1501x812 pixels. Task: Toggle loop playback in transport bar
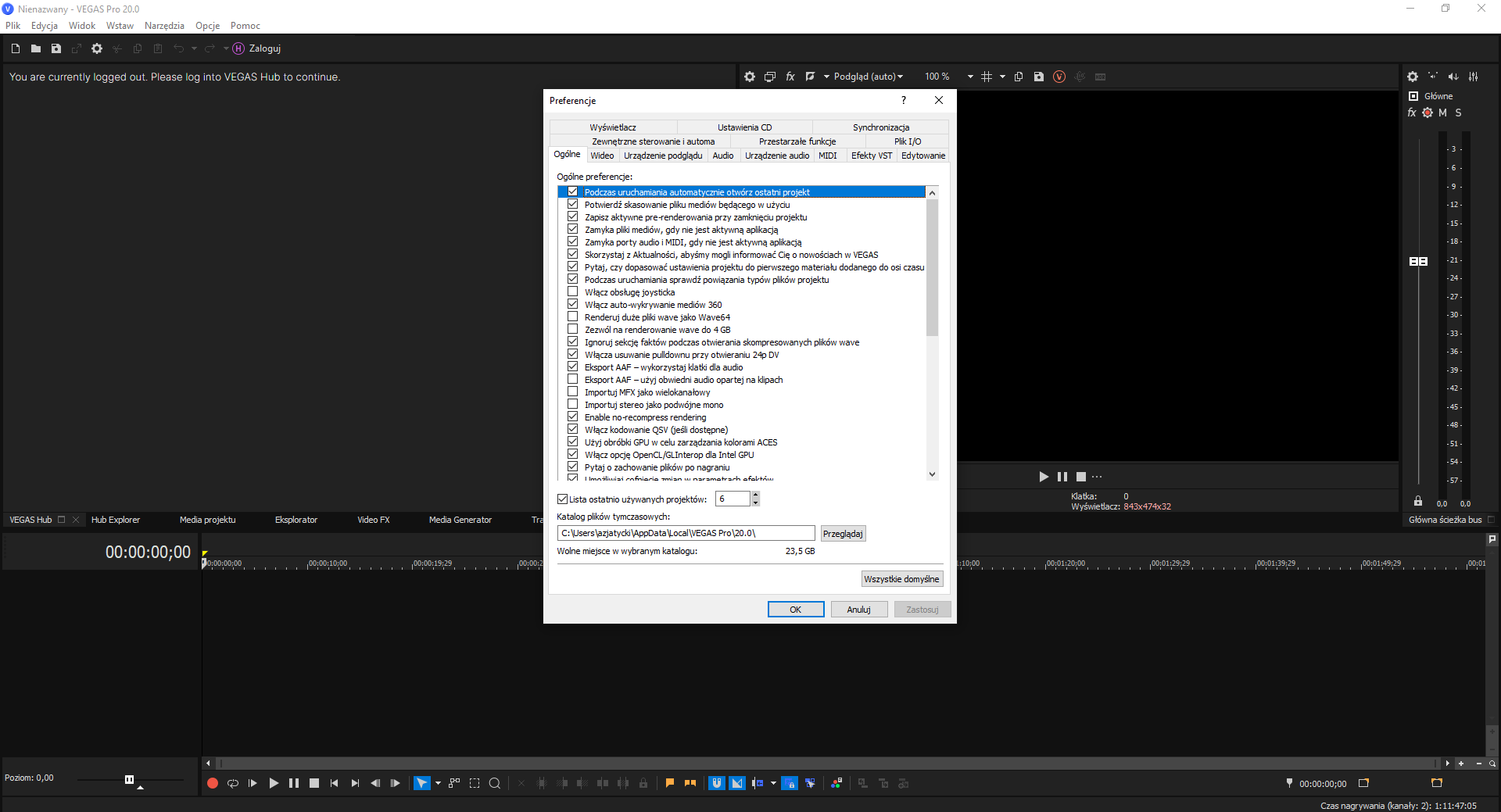click(233, 783)
